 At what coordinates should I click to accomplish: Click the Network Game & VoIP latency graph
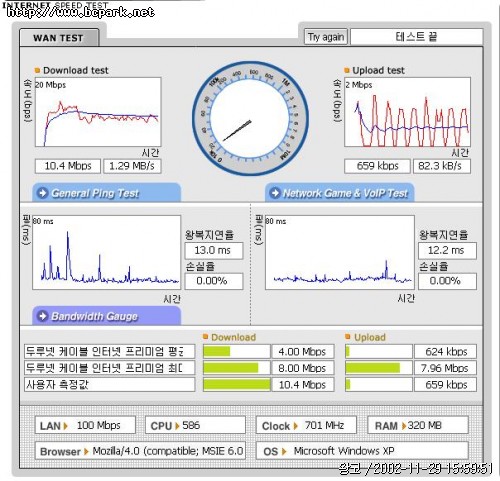[340, 252]
